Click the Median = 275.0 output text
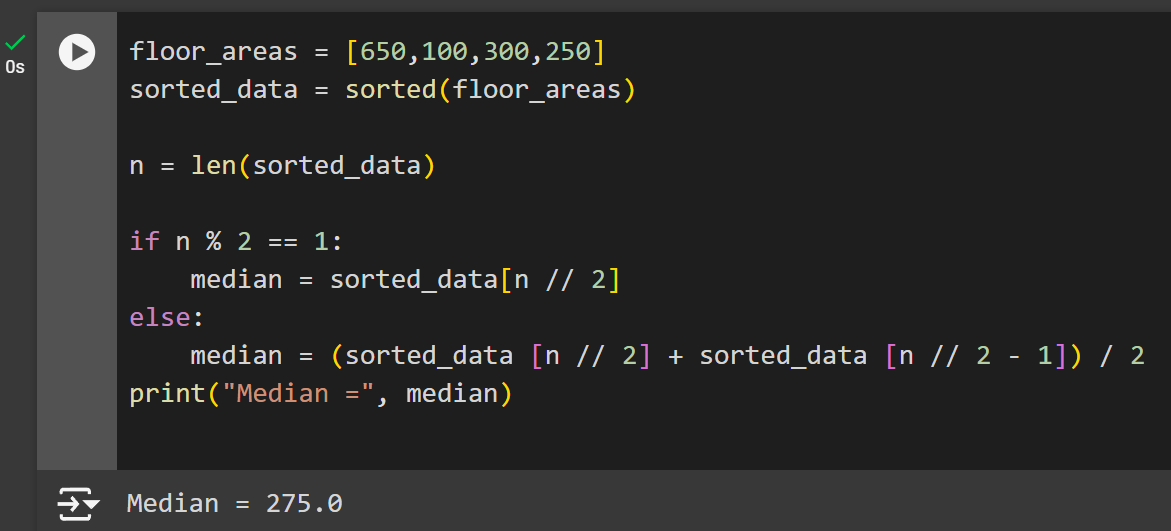The image size is (1171, 531). (234, 503)
